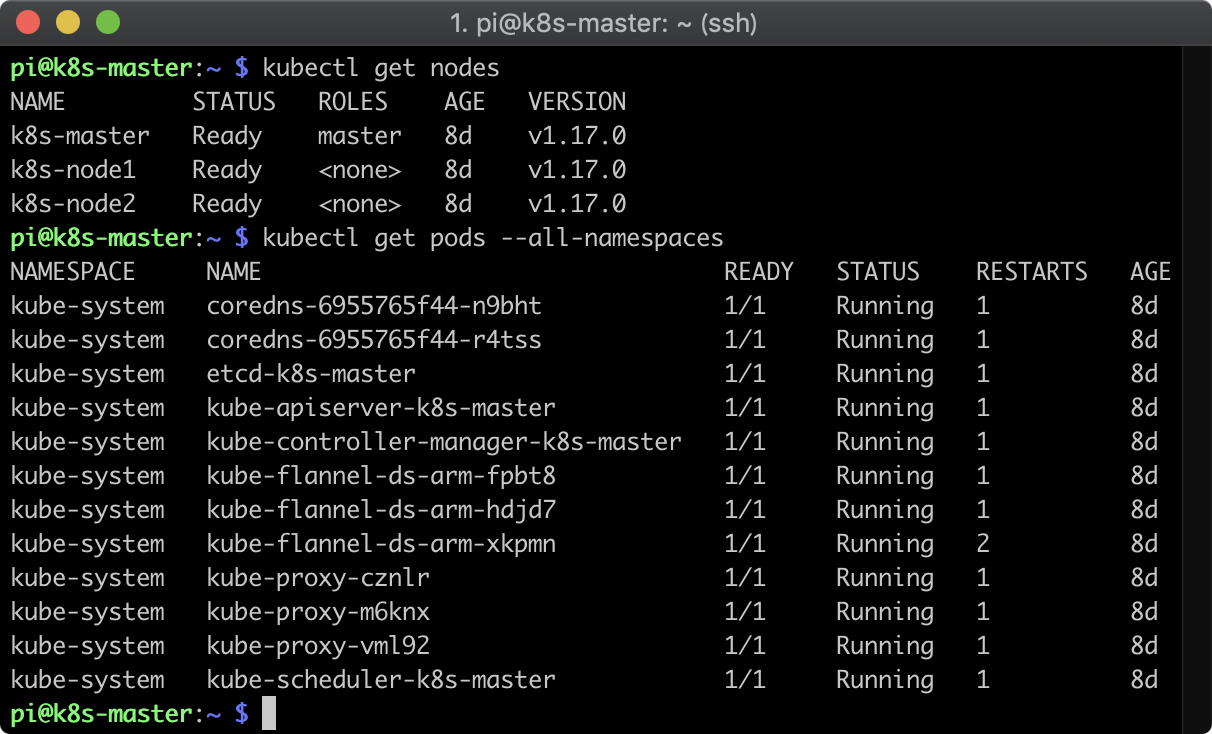Click the kube-proxy-vml92 pod name

coord(318,646)
